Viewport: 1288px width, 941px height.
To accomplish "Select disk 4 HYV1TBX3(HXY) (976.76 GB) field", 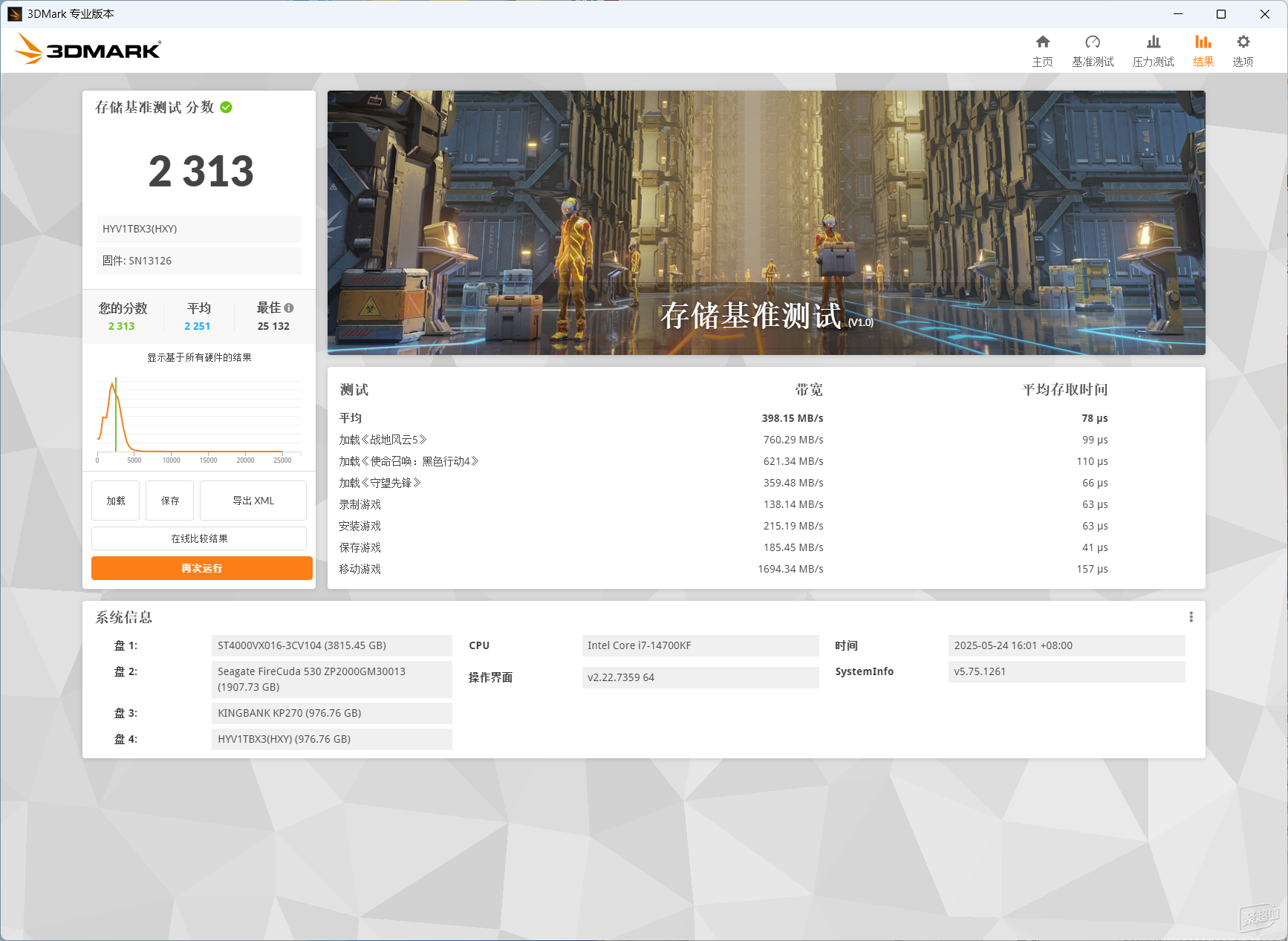I will [x=332, y=739].
